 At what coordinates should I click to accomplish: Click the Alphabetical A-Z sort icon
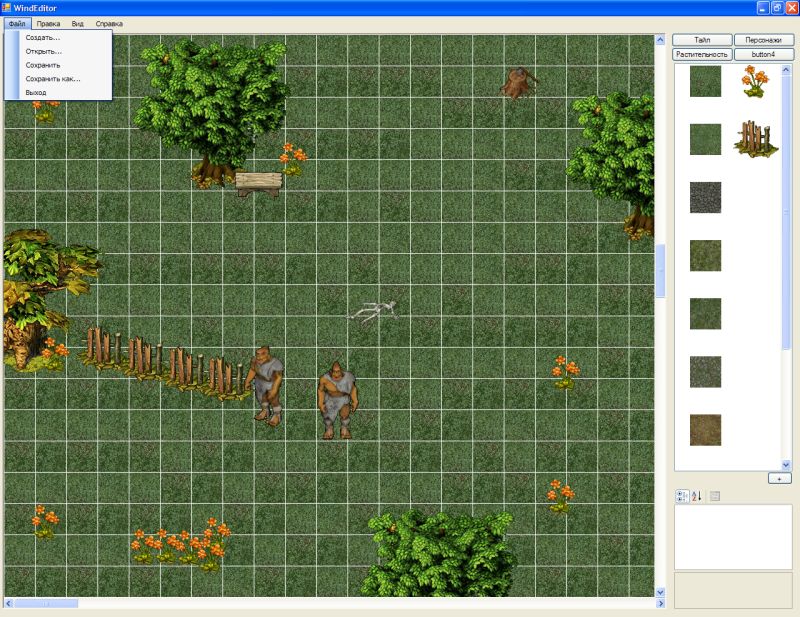697,496
